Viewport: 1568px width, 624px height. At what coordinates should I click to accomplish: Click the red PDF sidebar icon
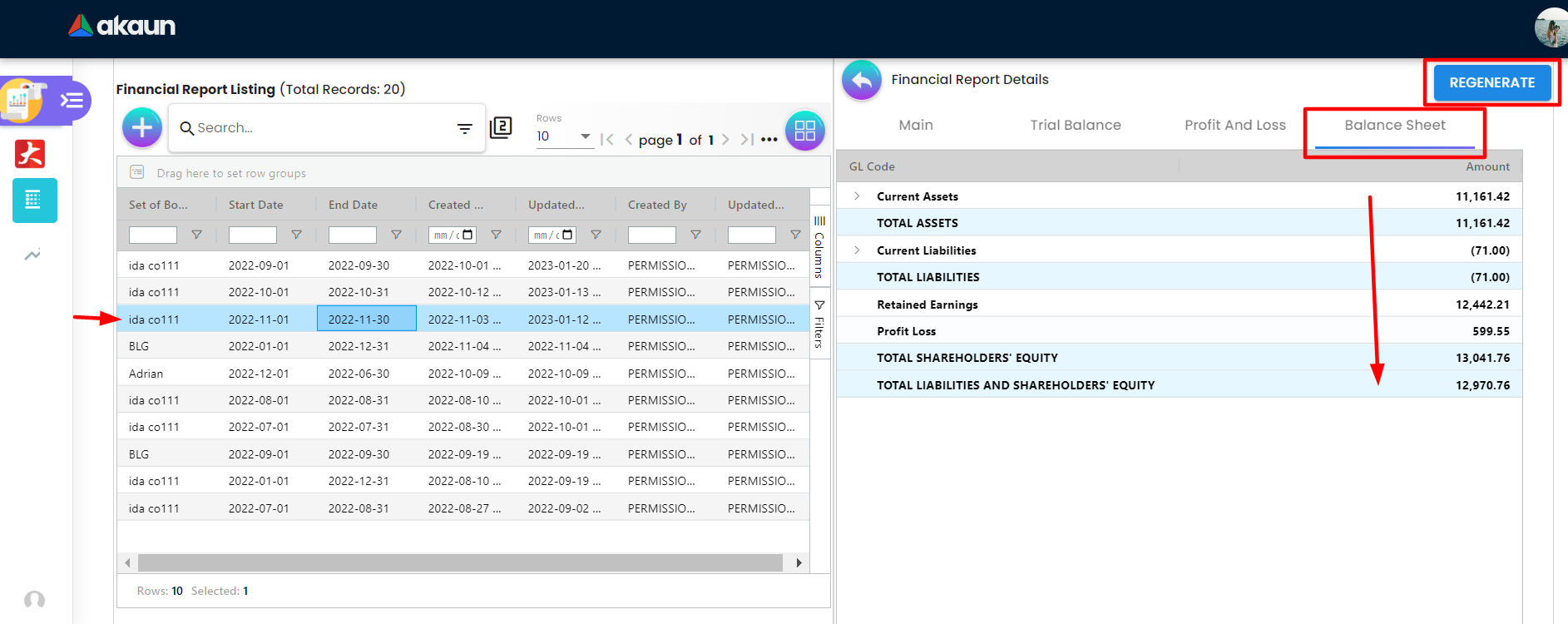tap(31, 154)
